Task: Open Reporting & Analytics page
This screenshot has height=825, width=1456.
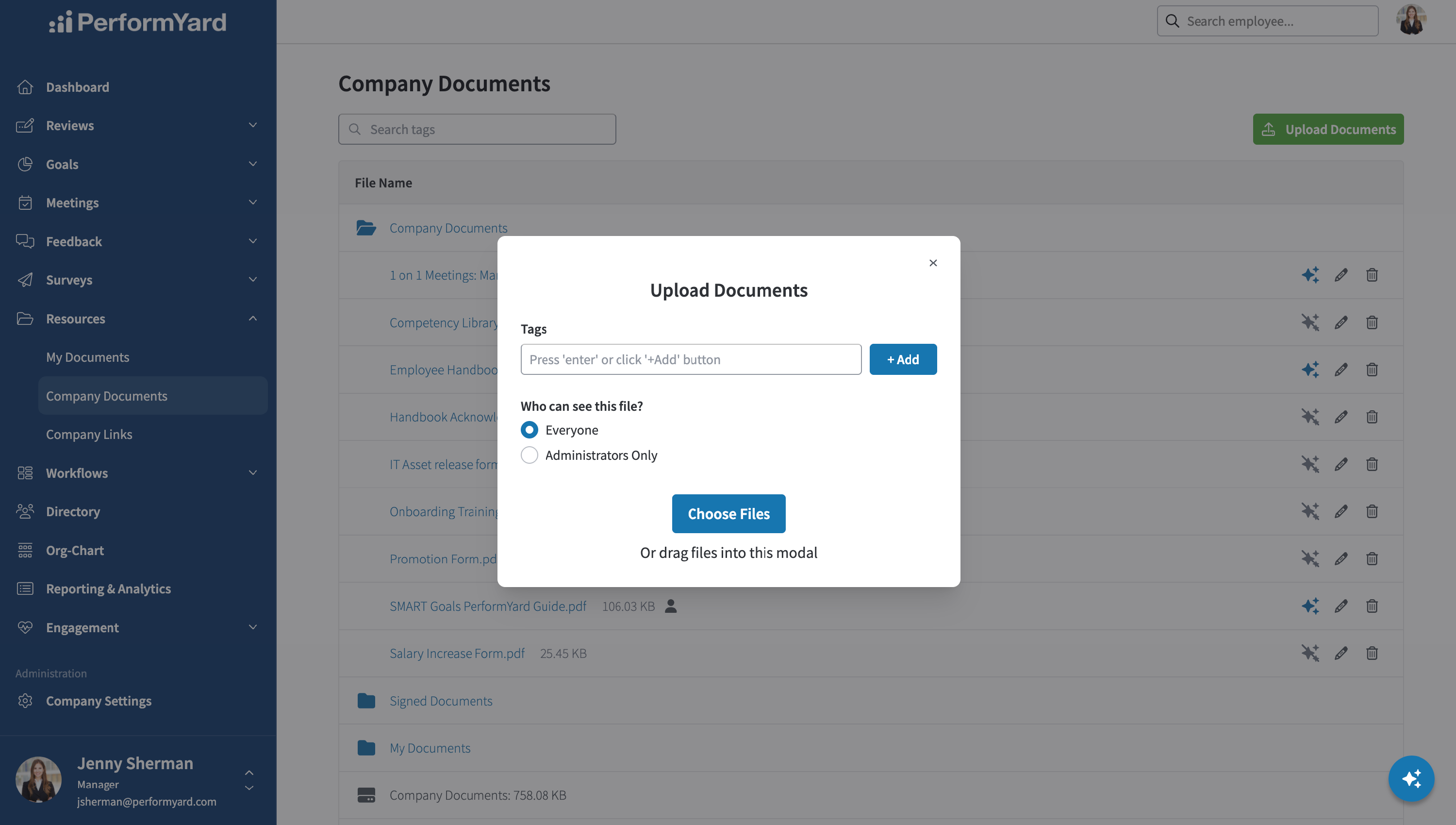Action: click(x=108, y=589)
